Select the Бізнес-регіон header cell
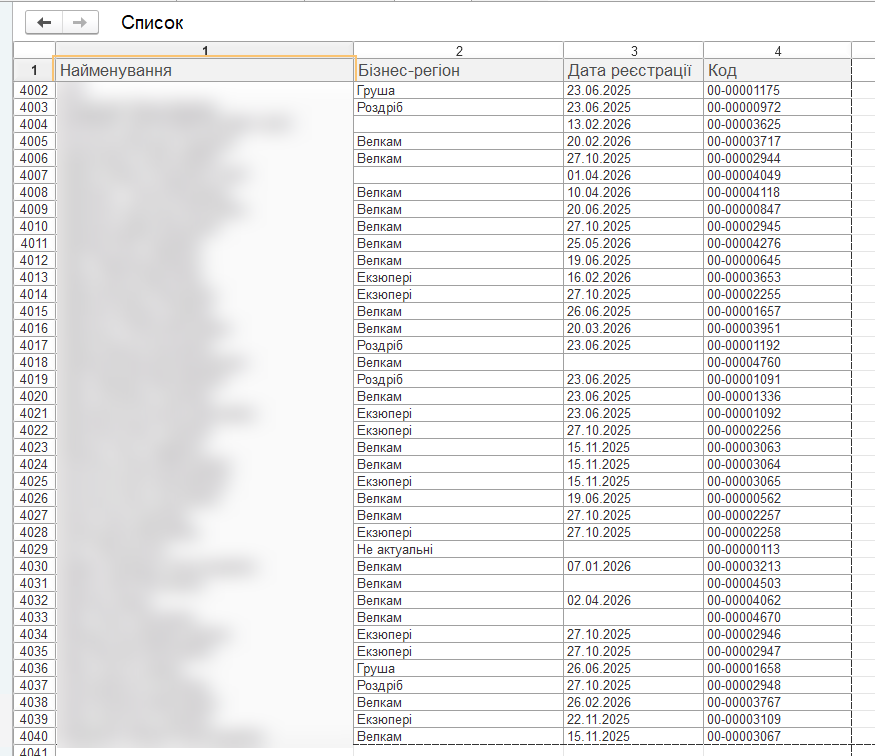This screenshot has width=875, height=756. click(x=459, y=70)
